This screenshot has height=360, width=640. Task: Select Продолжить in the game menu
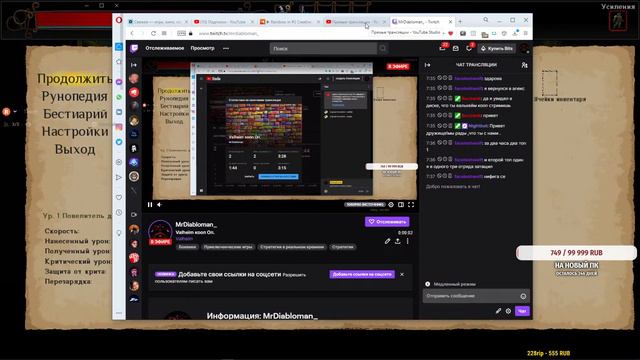pyautogui.click(x=74, y=78)
